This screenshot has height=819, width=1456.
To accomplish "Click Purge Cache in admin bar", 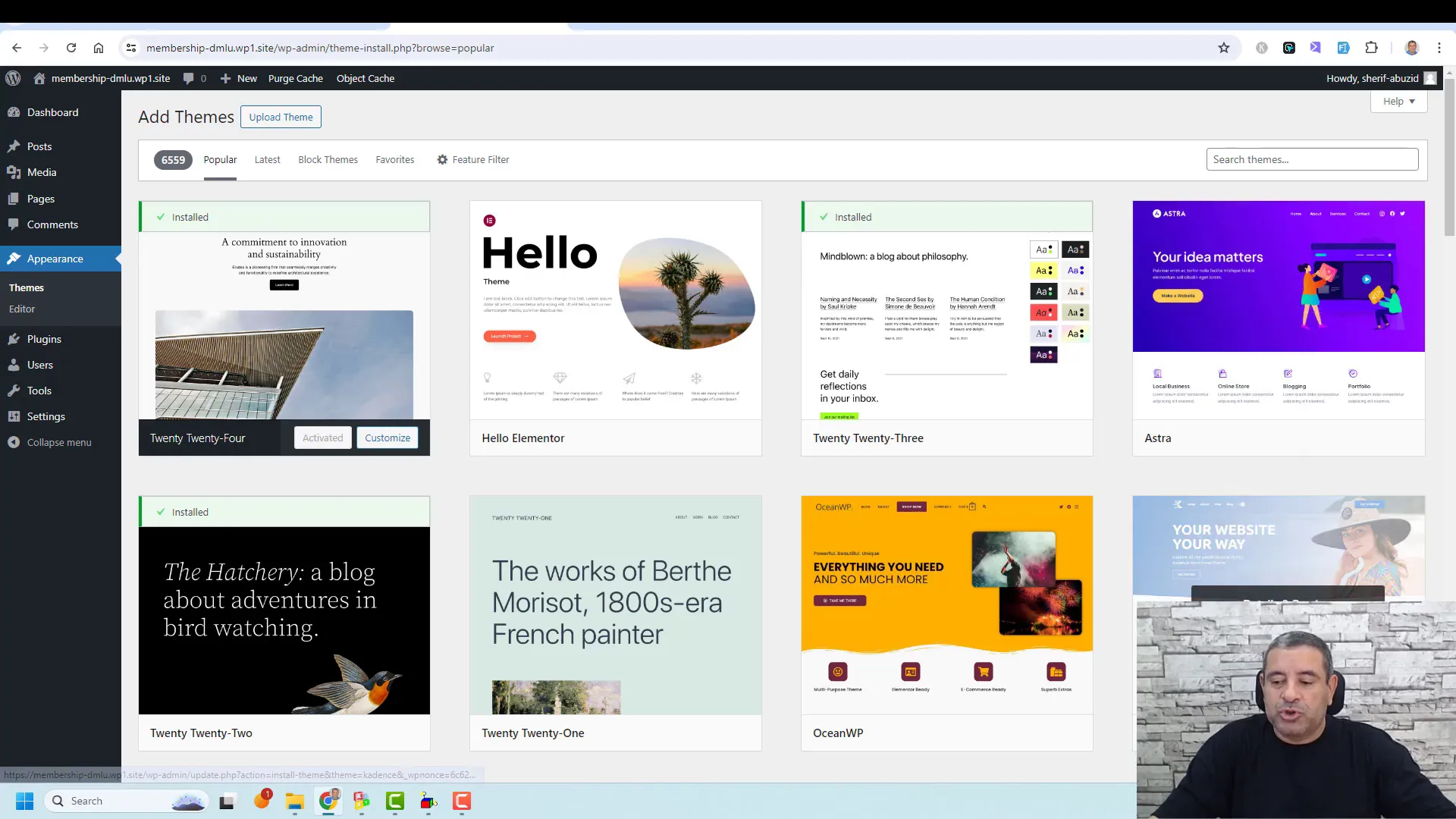I will [295, 78].
